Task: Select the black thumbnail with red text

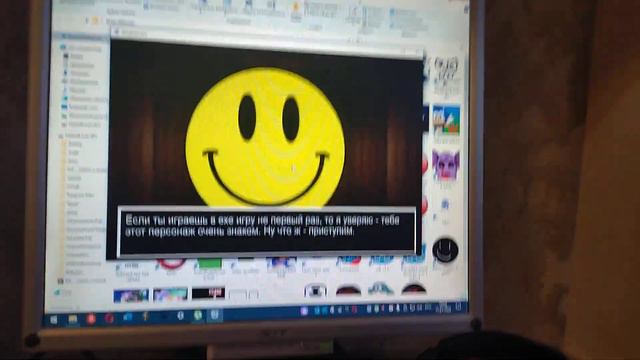Action: point(208,293)
